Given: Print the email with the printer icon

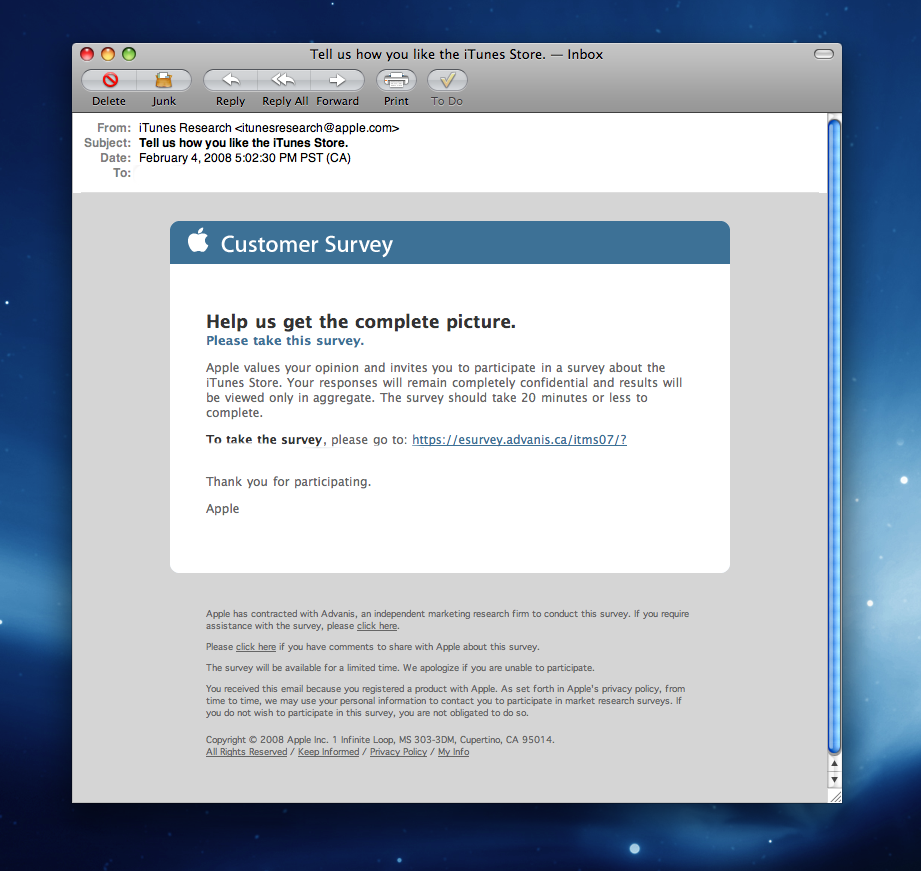Looking at the screenshot, I should 396,80.
